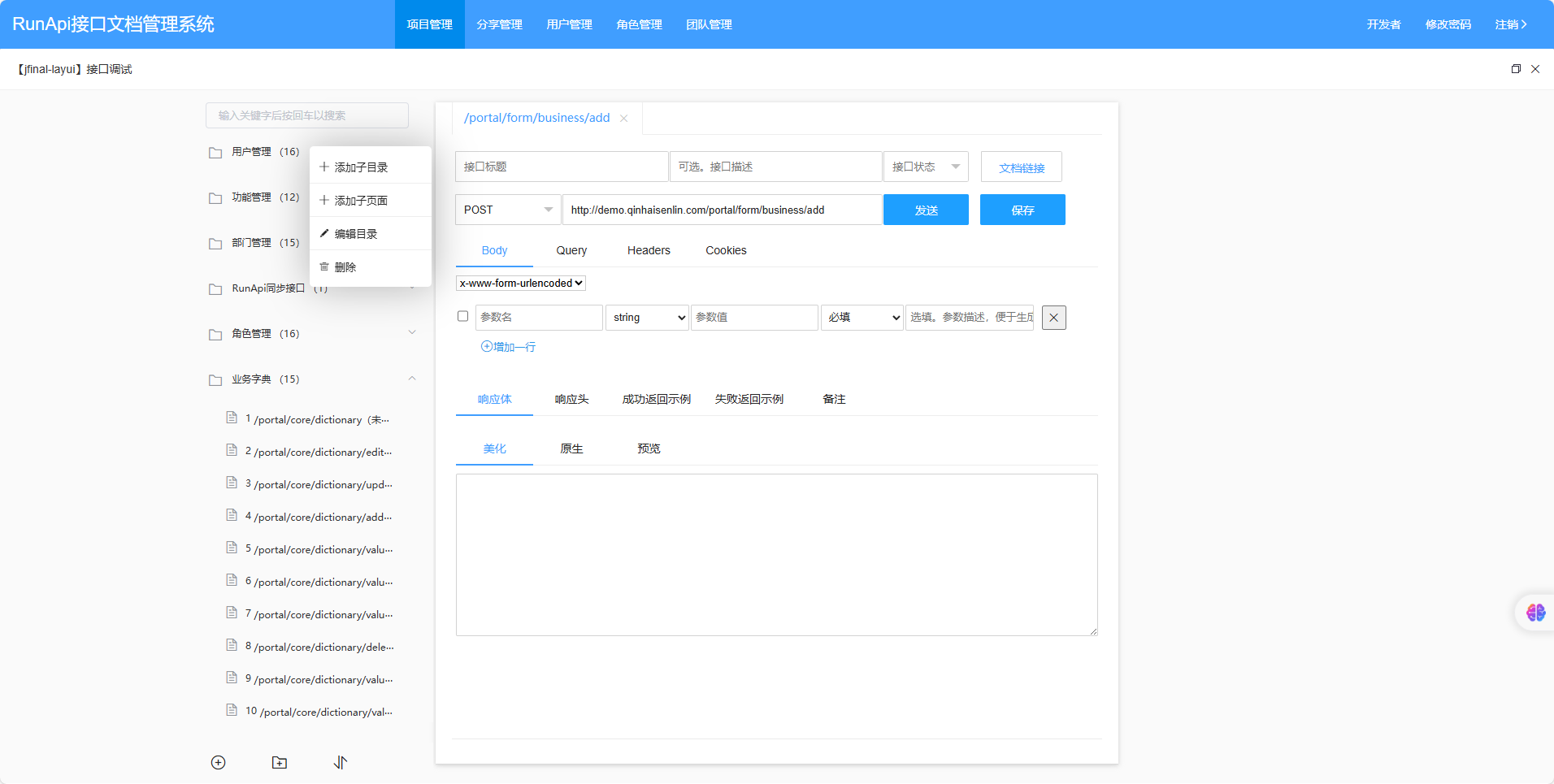Click the 发送 send button
This screenshot has height=784, width=1554.
coord(926,210)
